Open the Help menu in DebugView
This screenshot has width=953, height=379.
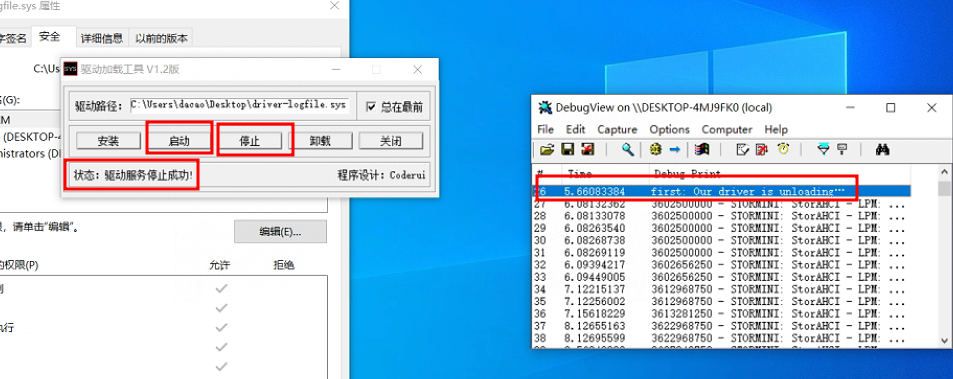point(776,129)
